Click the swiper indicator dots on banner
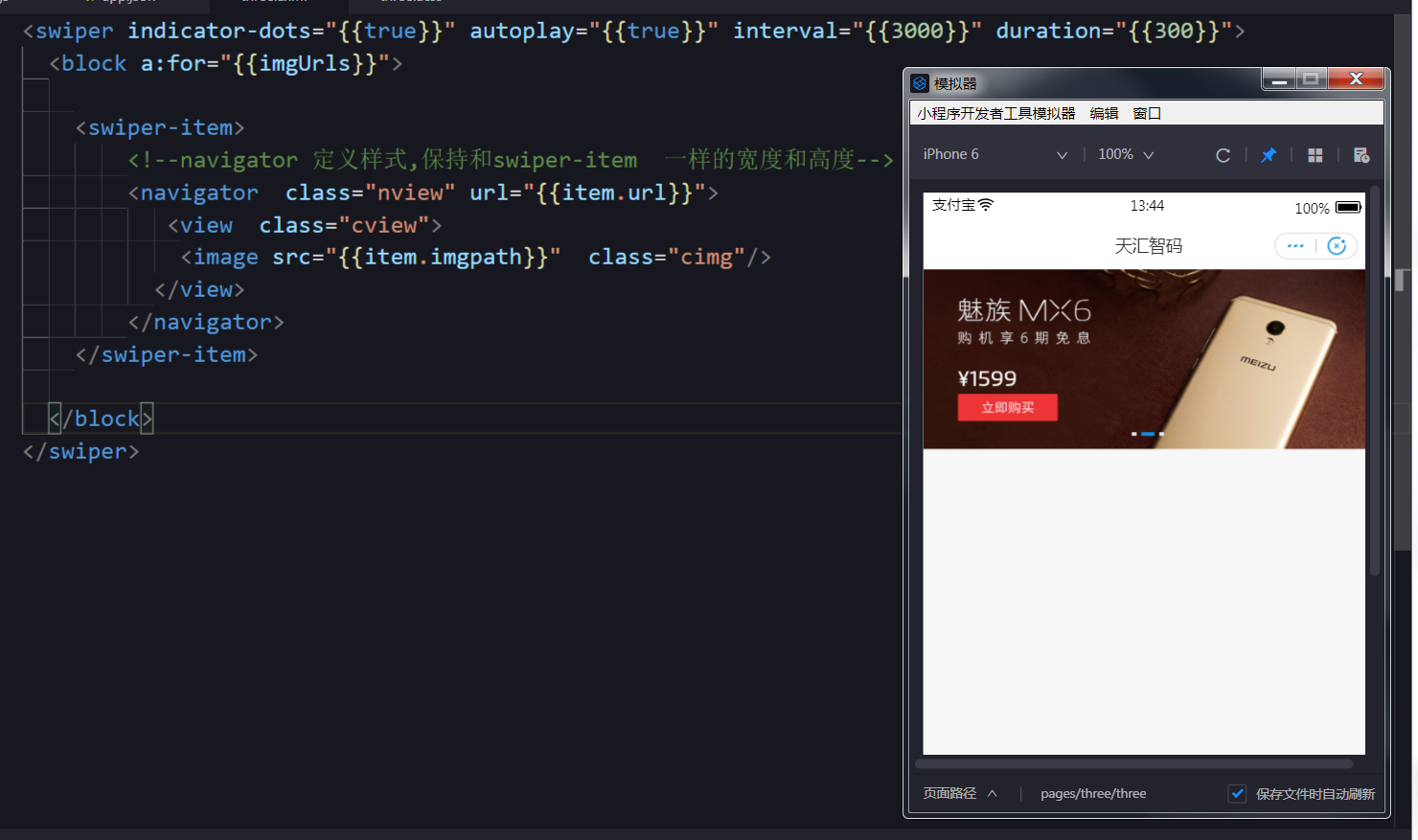Screen dimensions: 1418x840 [x=1148, y=434]
